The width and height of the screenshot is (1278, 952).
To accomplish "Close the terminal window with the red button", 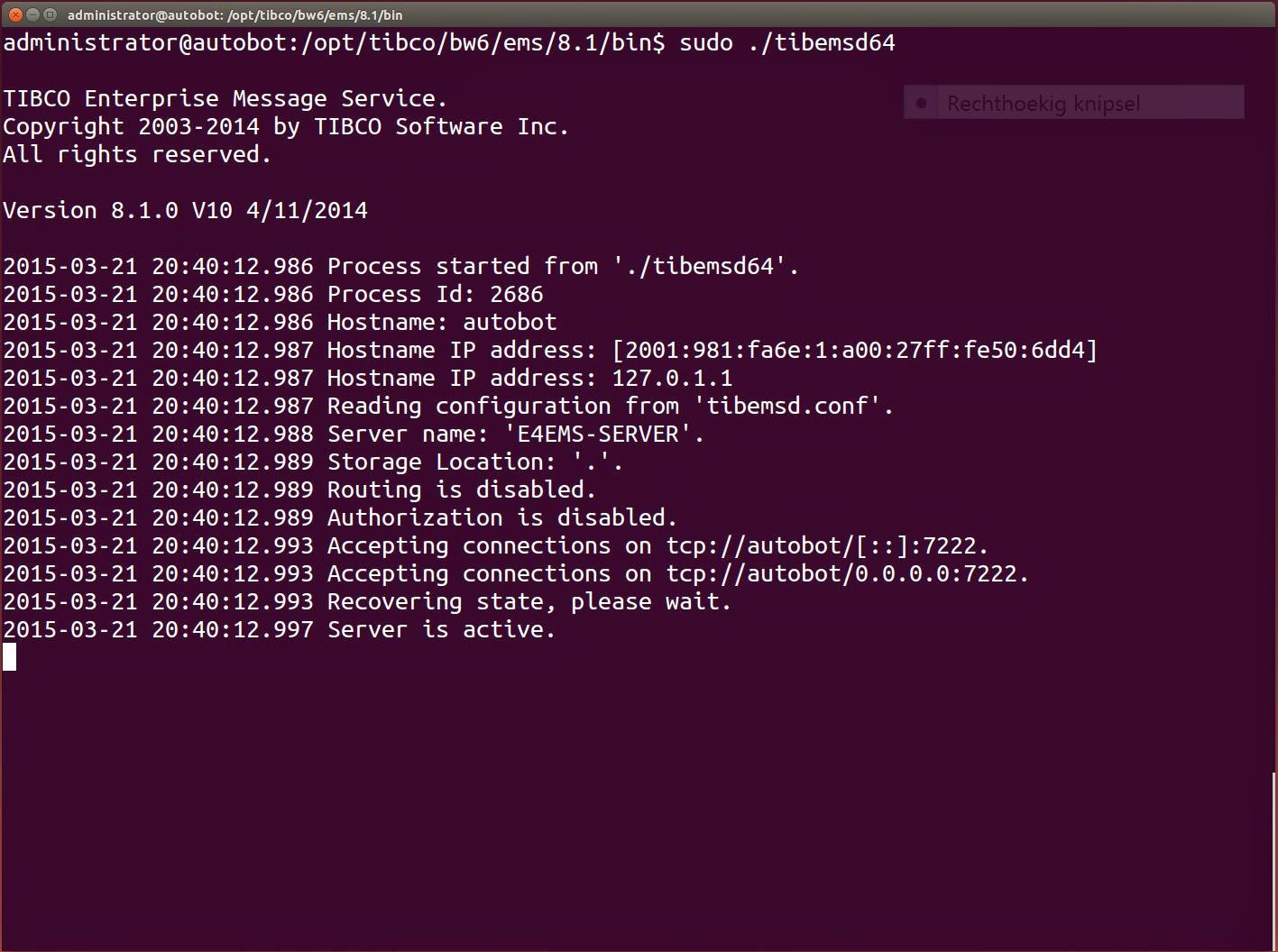I will coord(15,14).
